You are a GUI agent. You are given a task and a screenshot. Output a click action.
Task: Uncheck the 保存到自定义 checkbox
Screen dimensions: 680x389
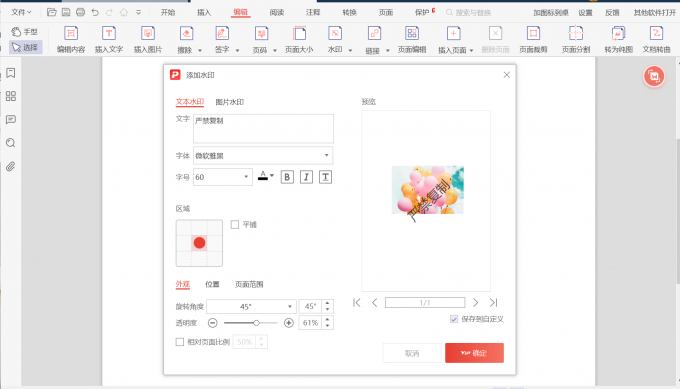tap(454, 319)
